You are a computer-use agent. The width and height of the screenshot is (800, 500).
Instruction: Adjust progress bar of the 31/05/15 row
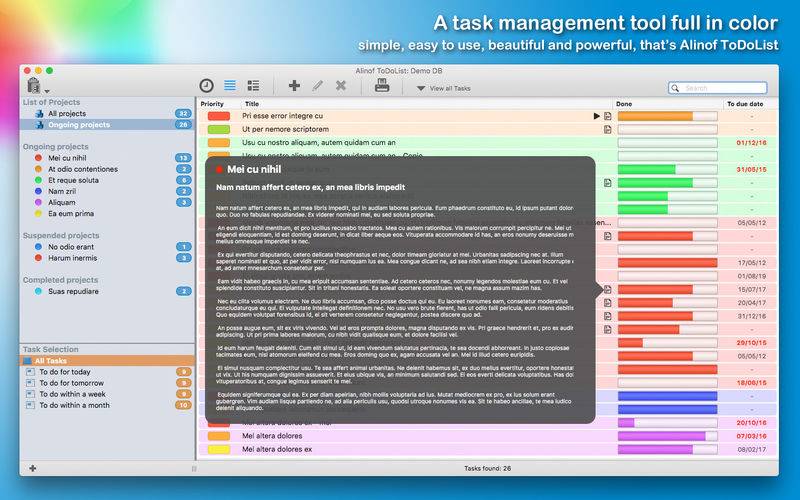[667, 169]
